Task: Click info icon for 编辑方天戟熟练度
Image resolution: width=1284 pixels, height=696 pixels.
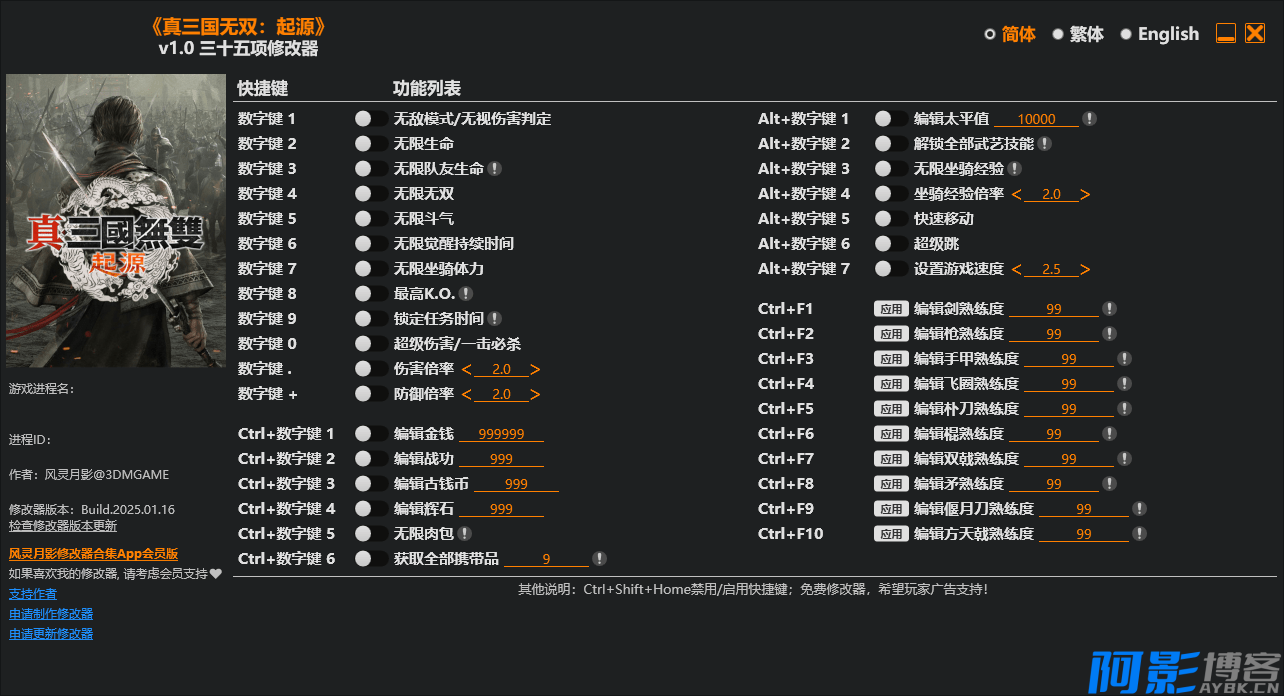Action: click(x=1139, y=534)
